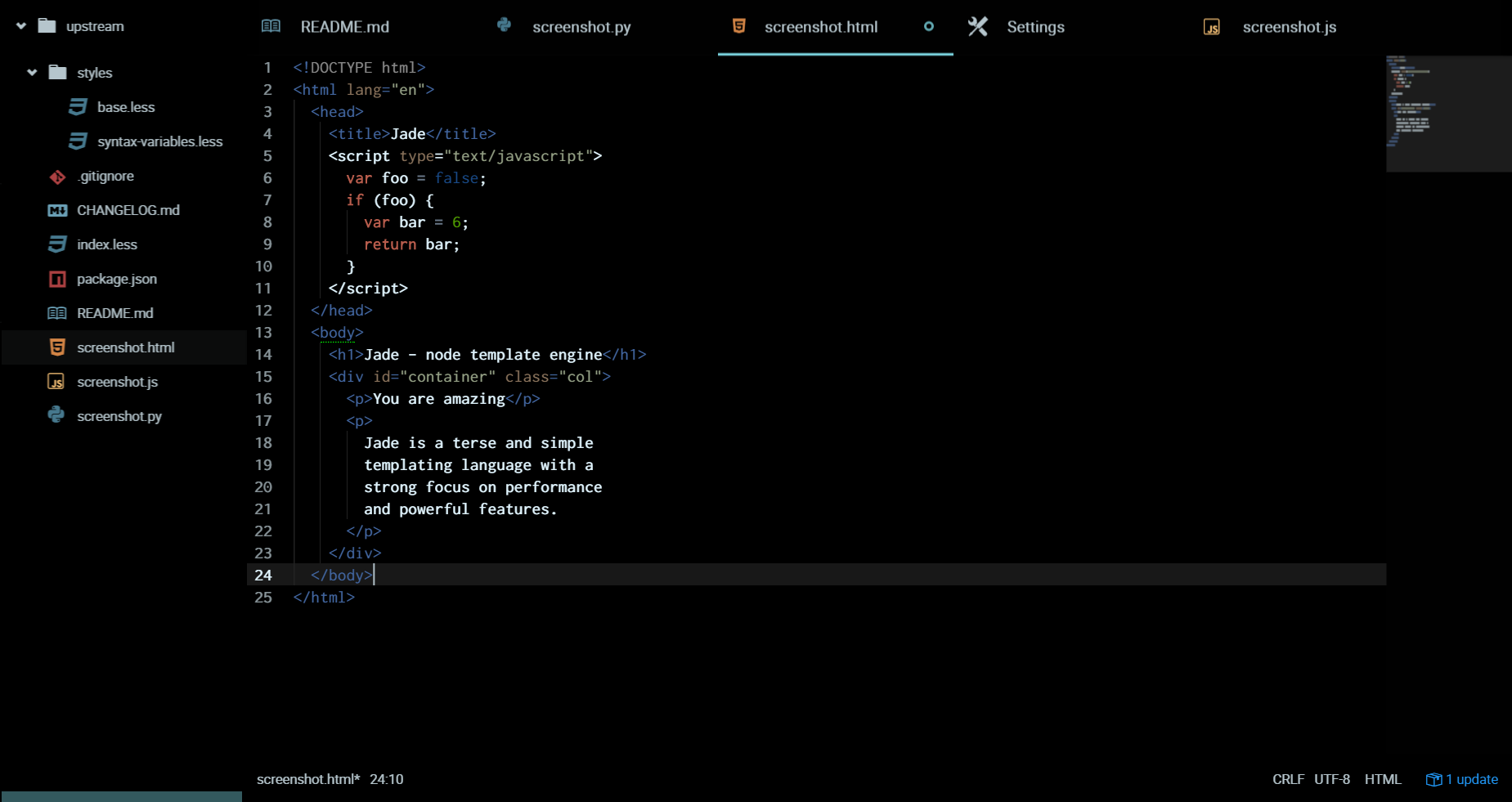Click line number 13 in gutter
This screenshot has width=1512, height=802.
pyautogui.click(x=263, y=333)
